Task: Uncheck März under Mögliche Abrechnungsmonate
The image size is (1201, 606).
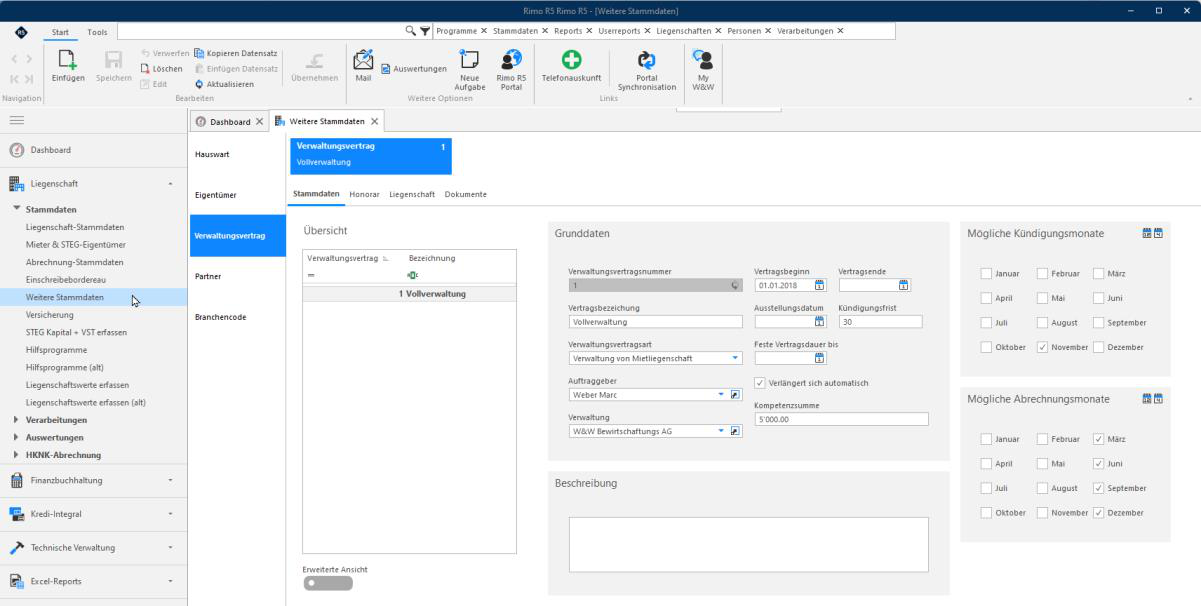Action: pos(1099,439)
